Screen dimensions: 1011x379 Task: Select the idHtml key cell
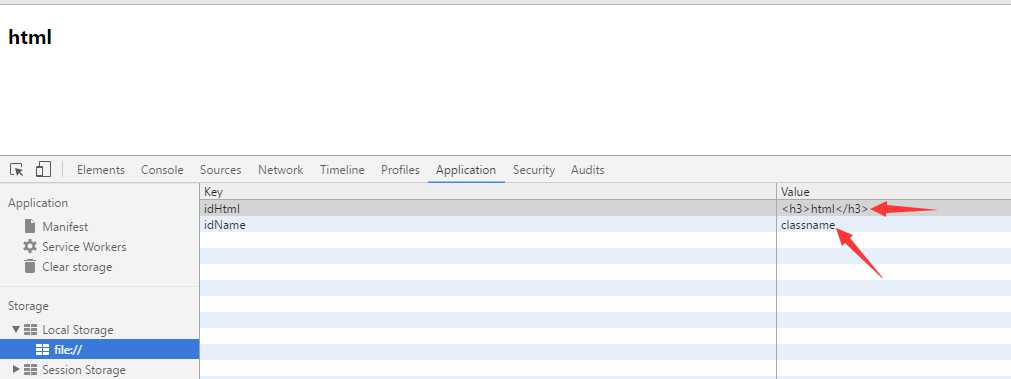tap(488, 208)
